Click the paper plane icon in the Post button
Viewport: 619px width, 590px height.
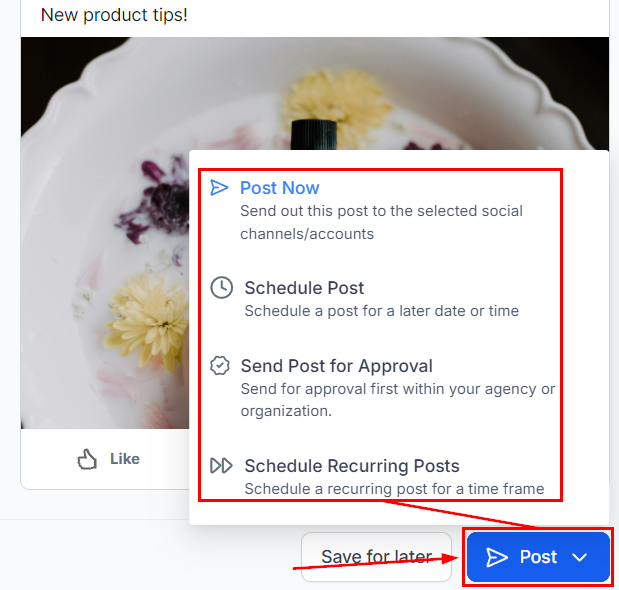[497, 557]
